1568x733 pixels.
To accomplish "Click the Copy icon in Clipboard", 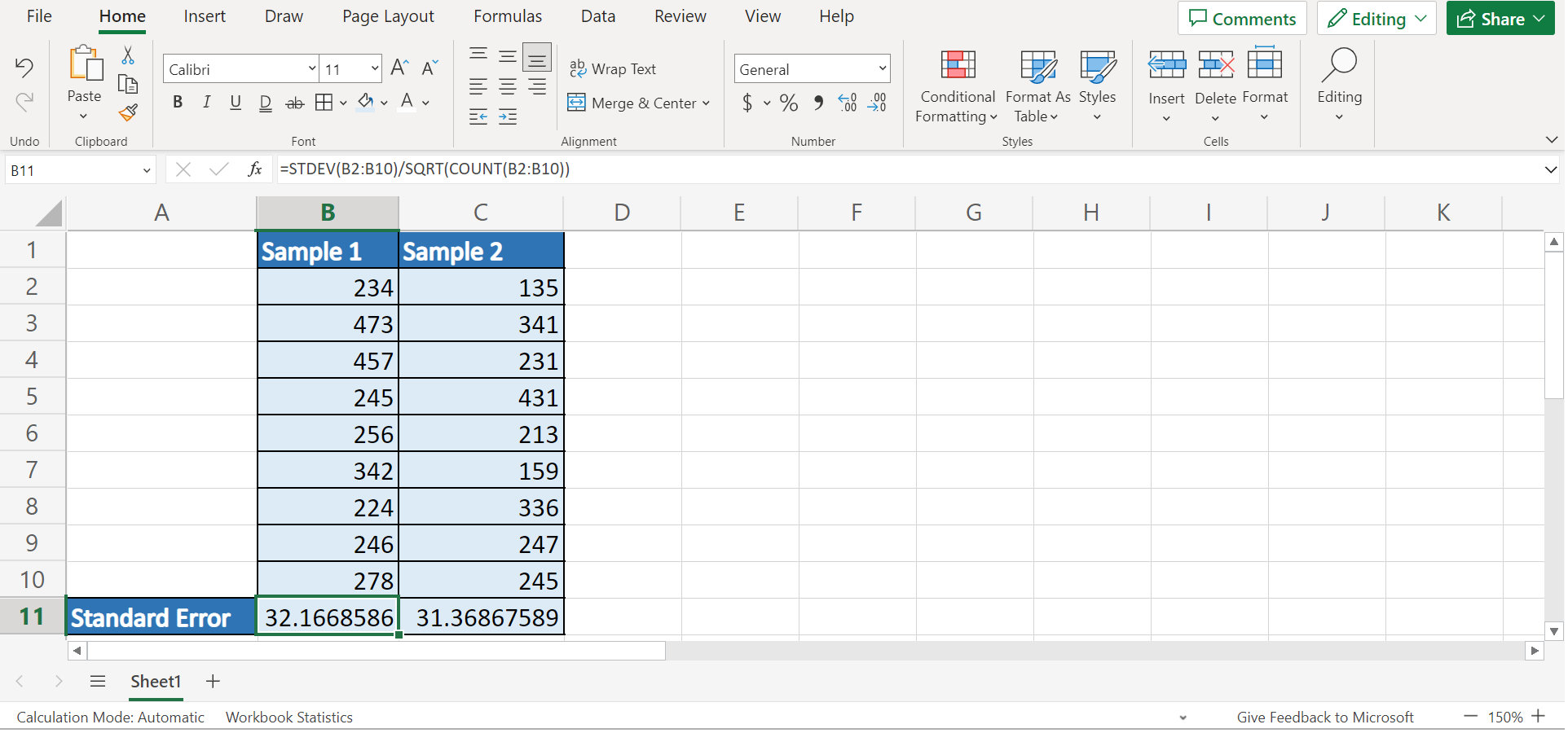I will pos(128,84).
